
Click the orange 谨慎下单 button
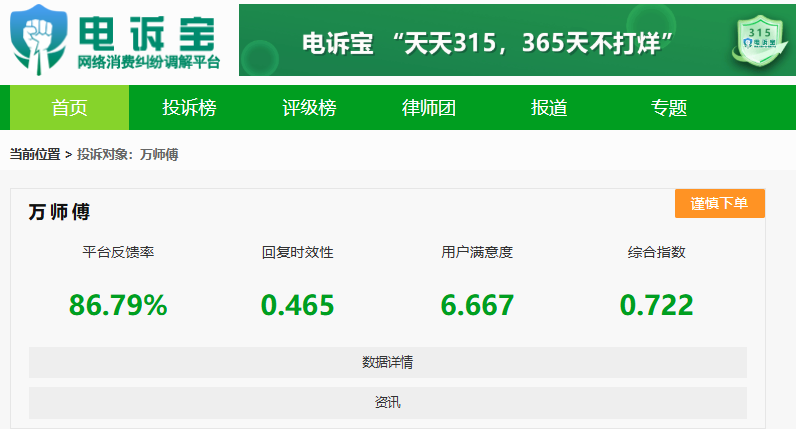[x=719, y=204]
